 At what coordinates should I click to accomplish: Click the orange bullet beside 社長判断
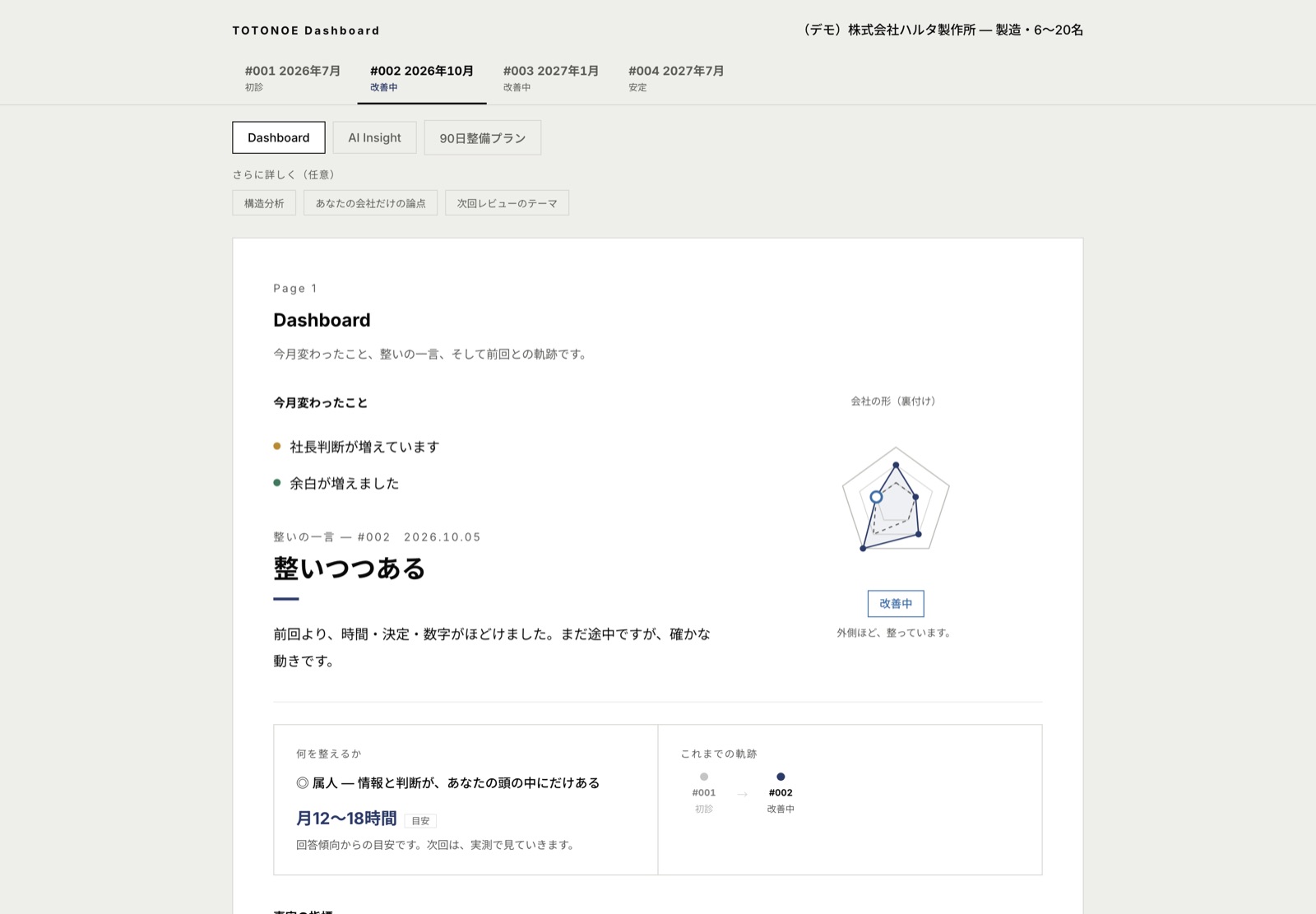pos(277,447)
